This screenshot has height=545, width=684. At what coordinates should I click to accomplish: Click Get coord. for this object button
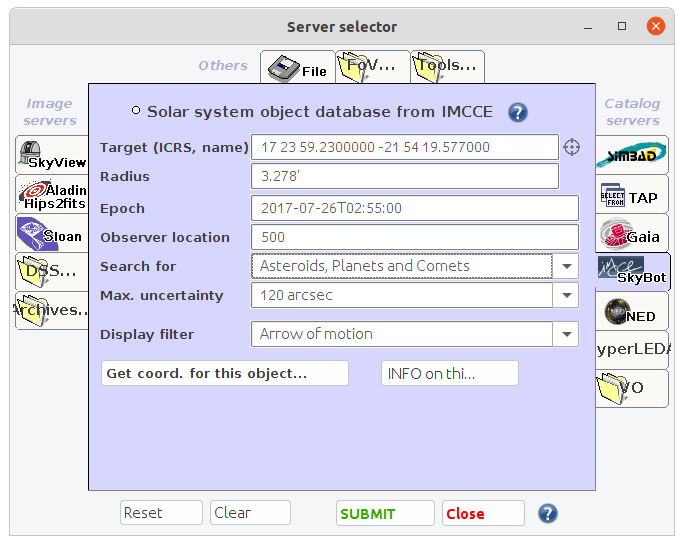click(x=225, y=373)
